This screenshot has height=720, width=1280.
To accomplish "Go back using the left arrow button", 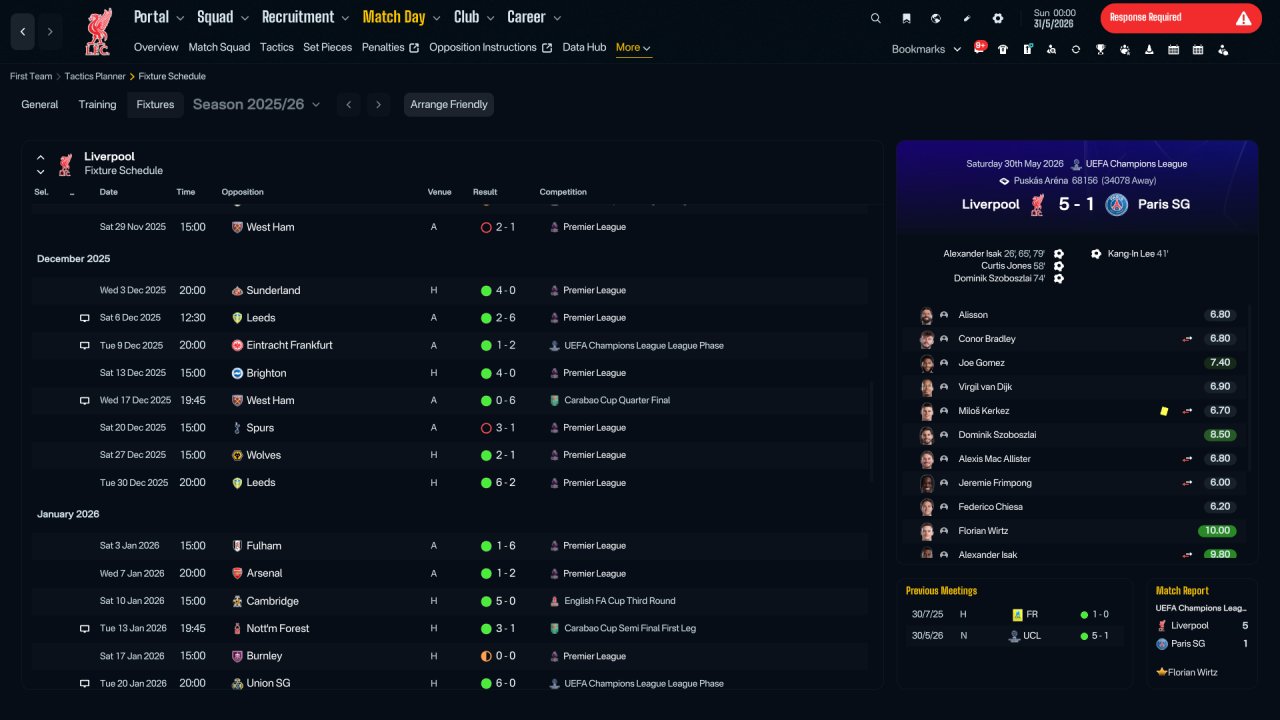I will click(23, 32).
